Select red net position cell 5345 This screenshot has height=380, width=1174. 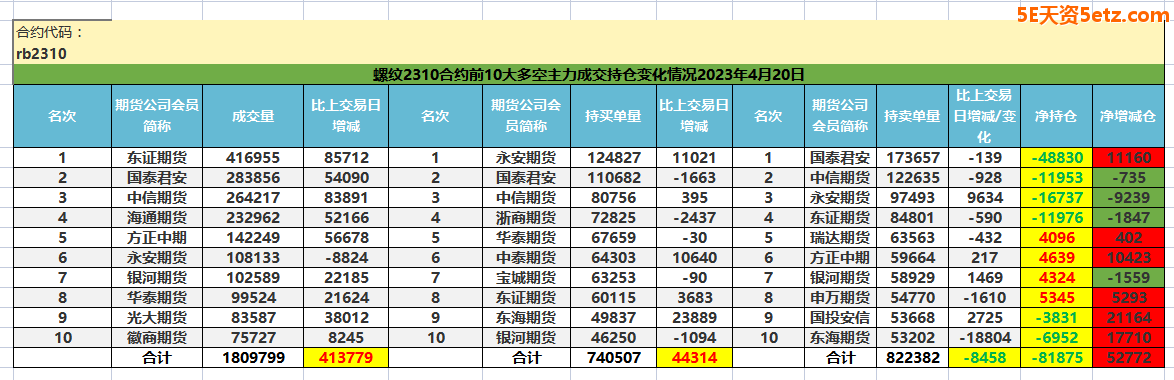1056,298
